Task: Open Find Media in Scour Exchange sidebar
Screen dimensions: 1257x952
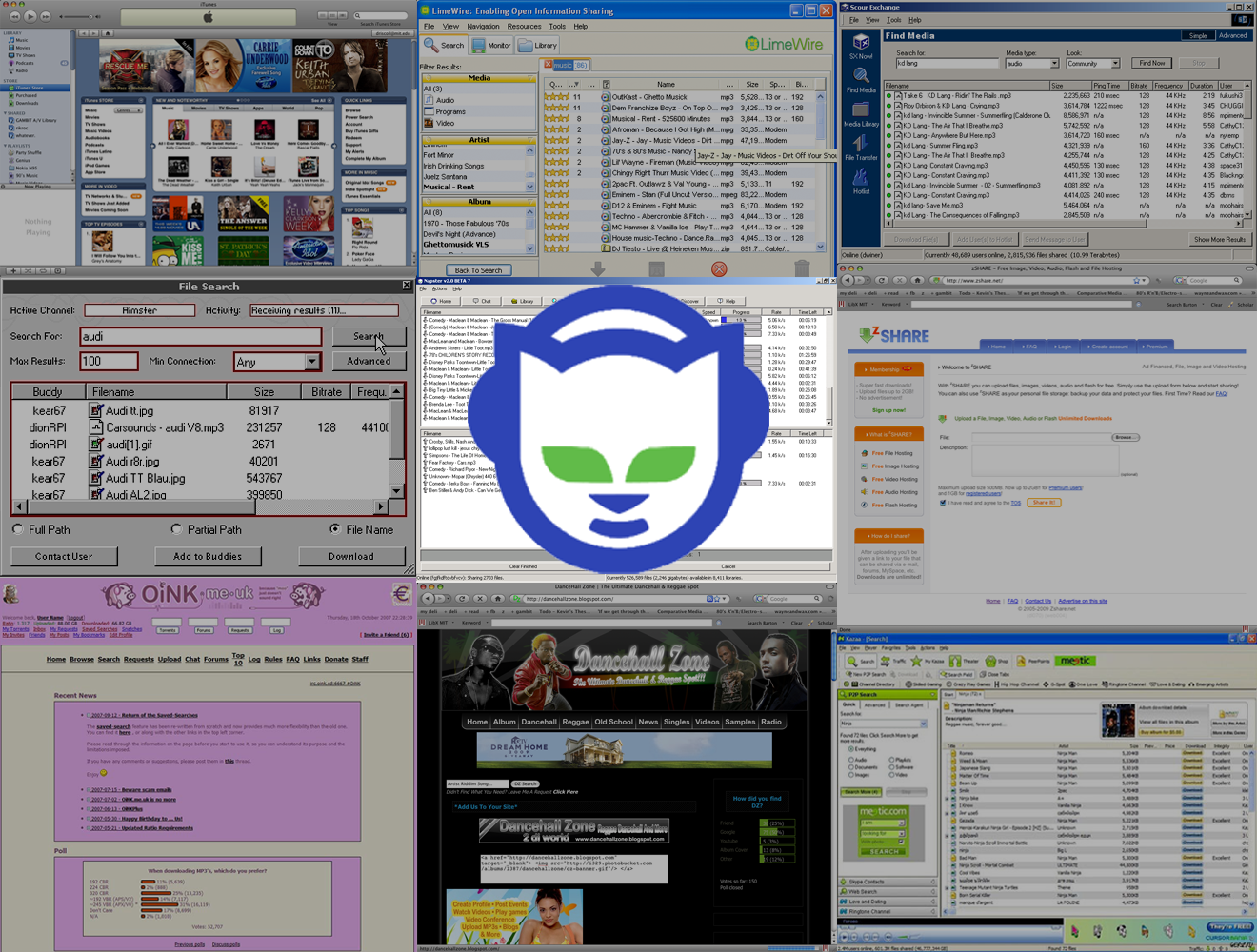Action: click(861, 80)
